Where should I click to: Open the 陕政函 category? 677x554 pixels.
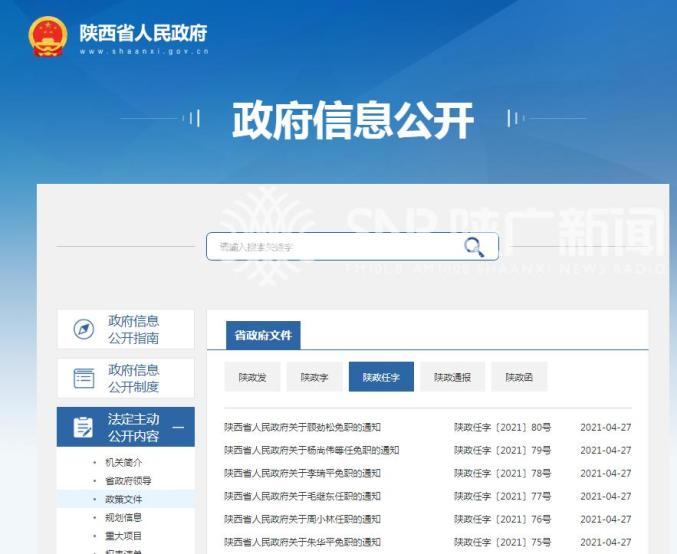(x=519, y=377)
